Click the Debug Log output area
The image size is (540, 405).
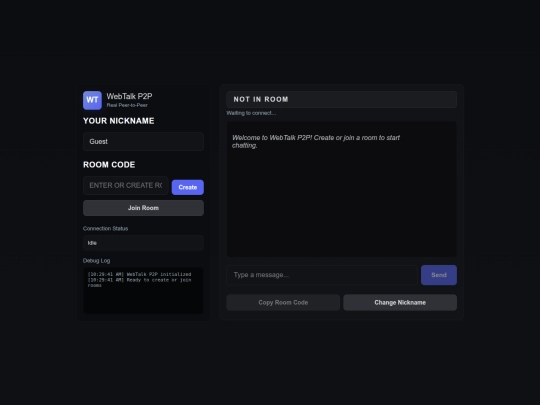143,291
